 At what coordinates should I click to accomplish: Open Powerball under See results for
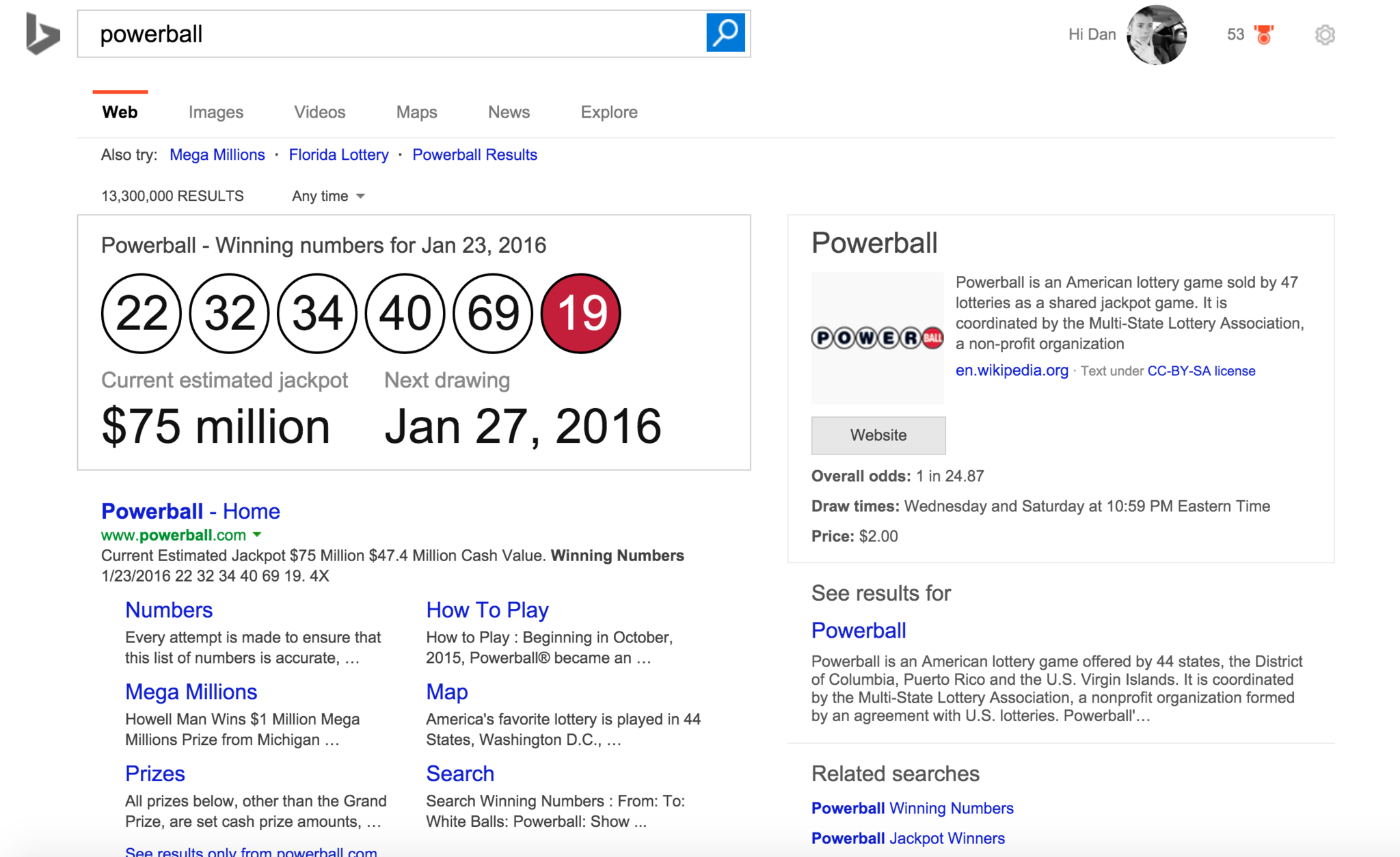click(859, 630)
